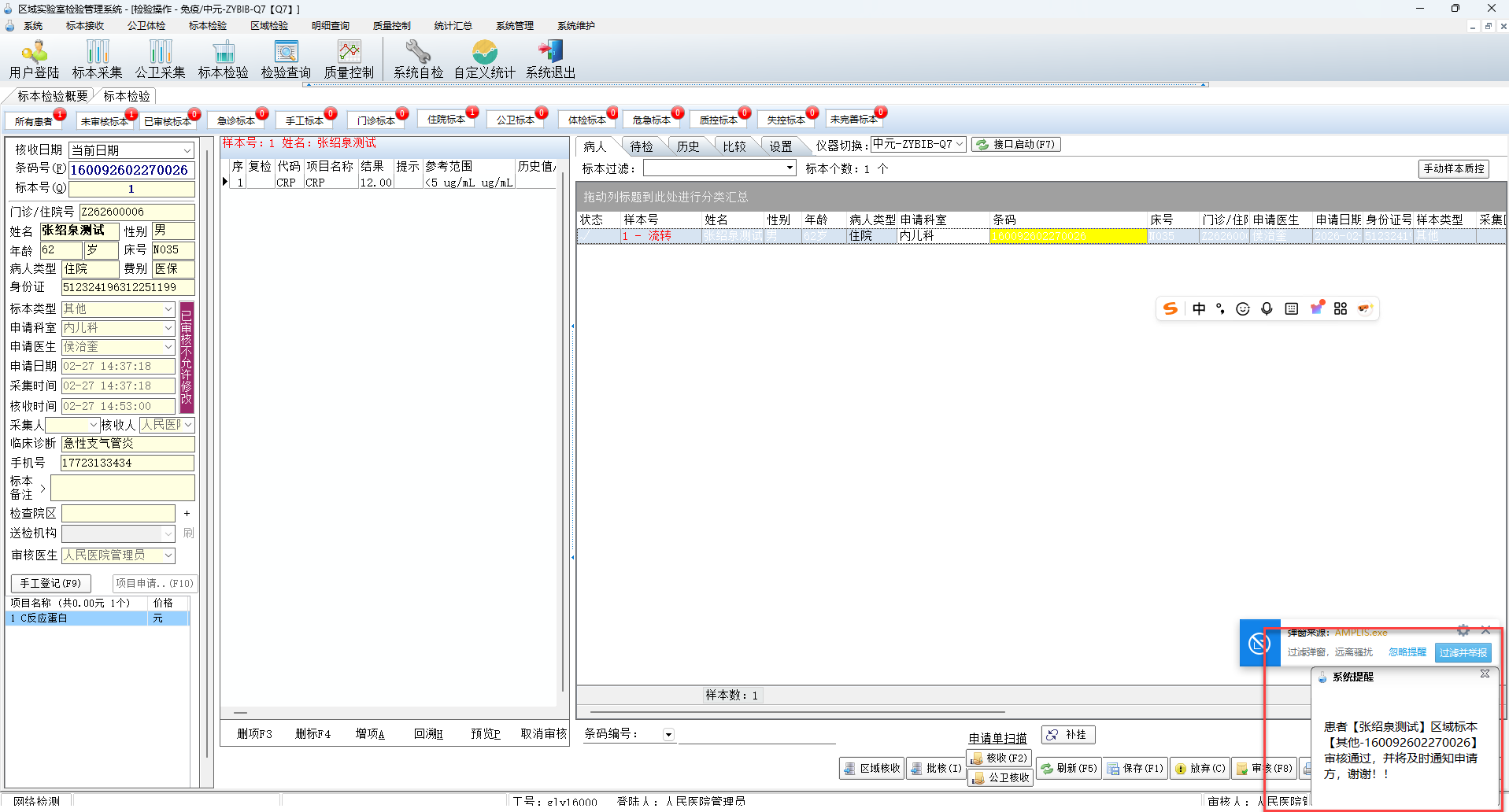Click the microphone icon in Sogou input bar
Screen dimensions: 1509x812
1267,308
